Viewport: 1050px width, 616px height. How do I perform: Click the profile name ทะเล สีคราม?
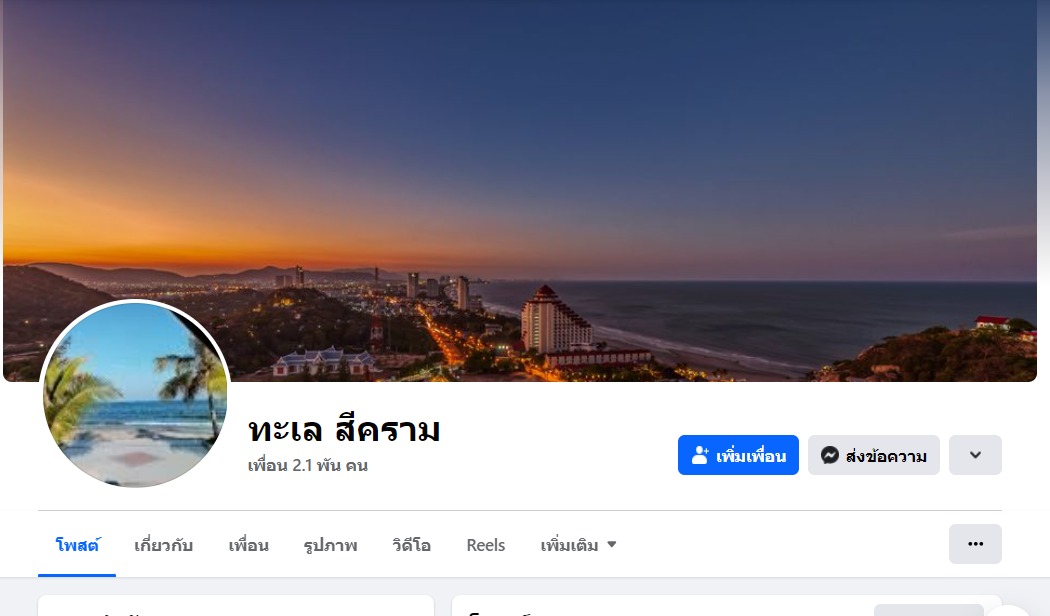pos(344,430)
